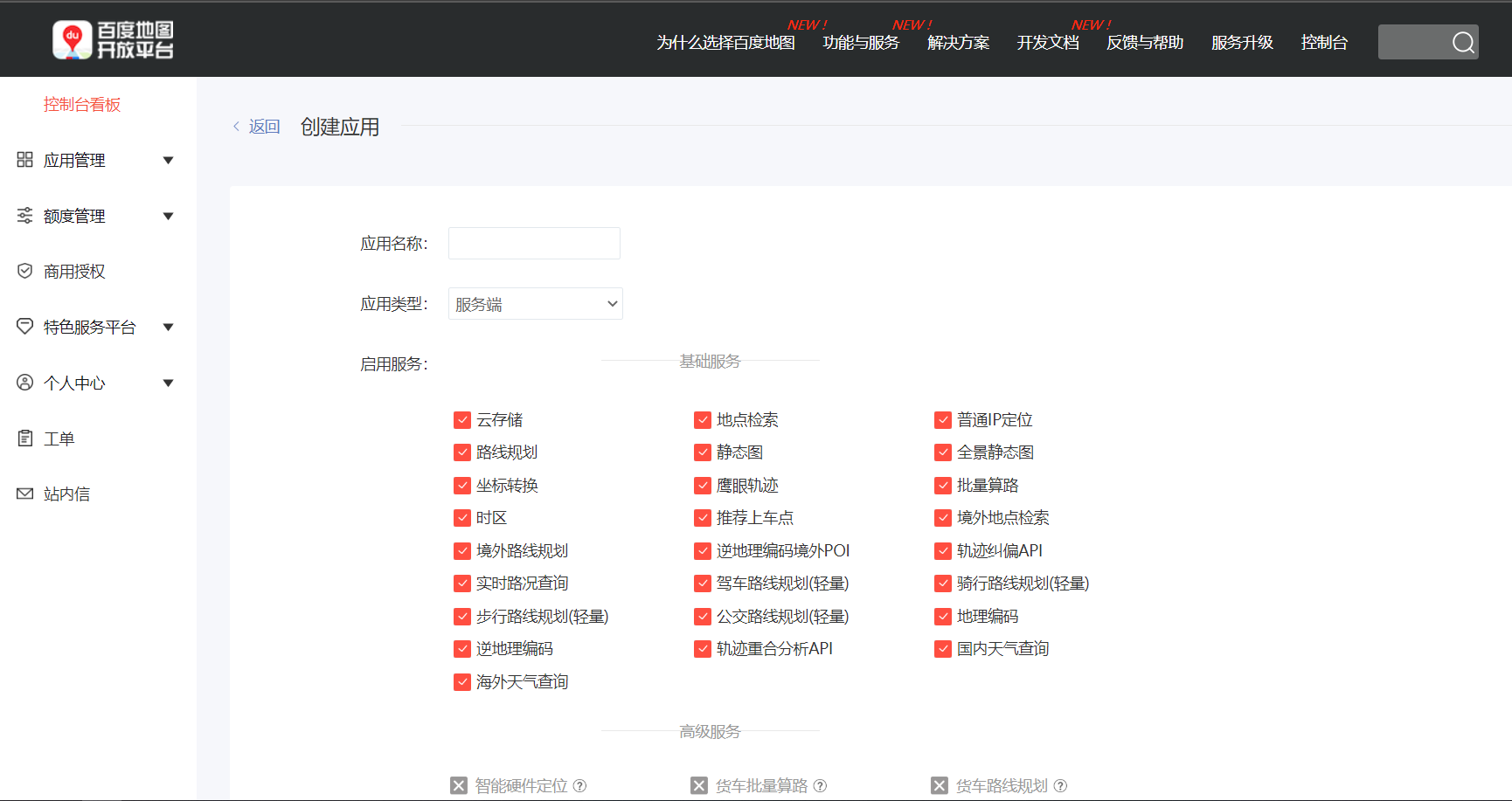Open the 反馈与帮助 menu
The image size is (1512, 801).
[1145, 42]
